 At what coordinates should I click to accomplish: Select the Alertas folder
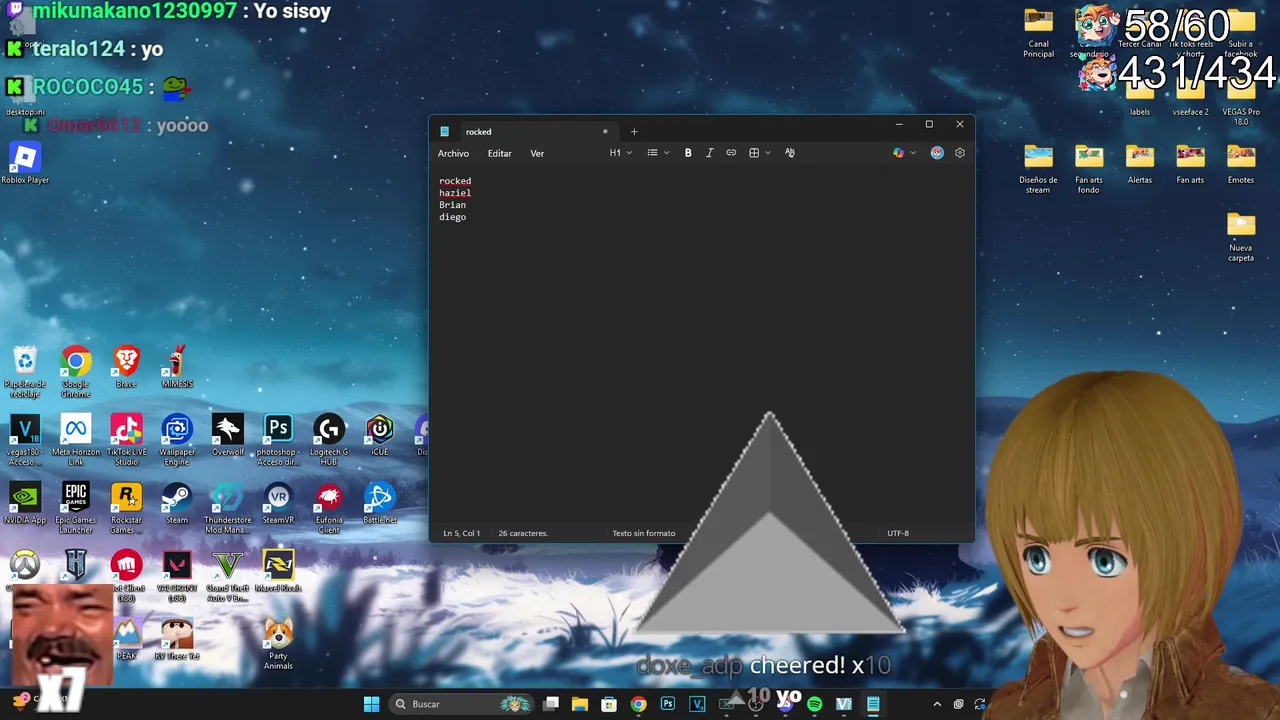1140,163
